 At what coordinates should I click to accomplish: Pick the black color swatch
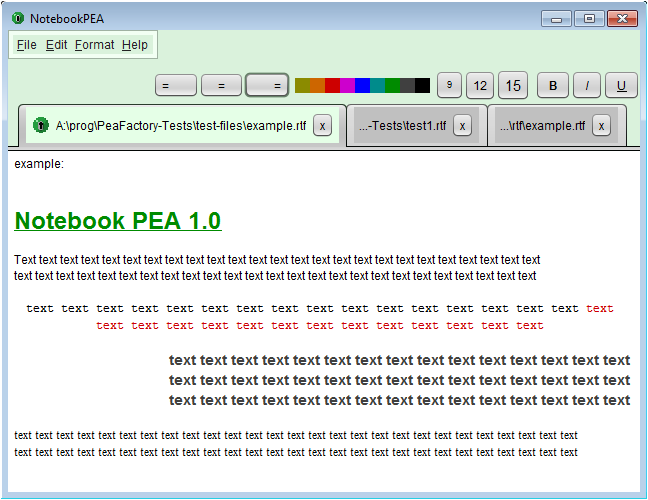click(x=422, y=86)
